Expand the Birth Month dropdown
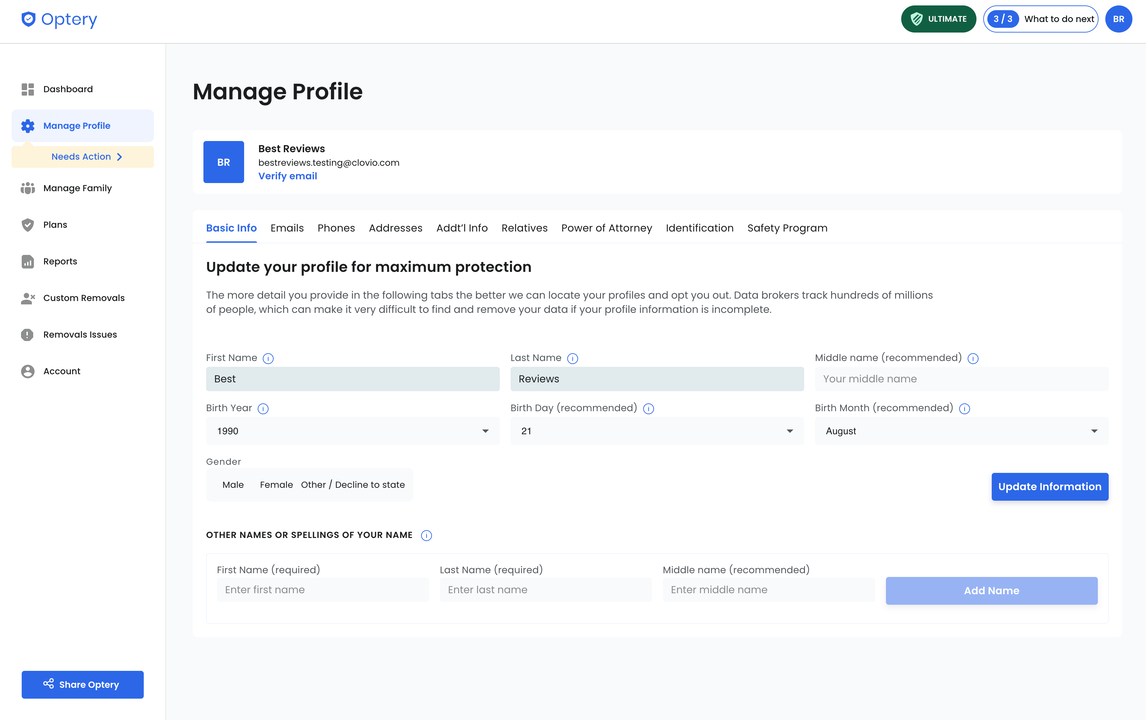The height and width of the screenshot is (720, 1146). 961,431
